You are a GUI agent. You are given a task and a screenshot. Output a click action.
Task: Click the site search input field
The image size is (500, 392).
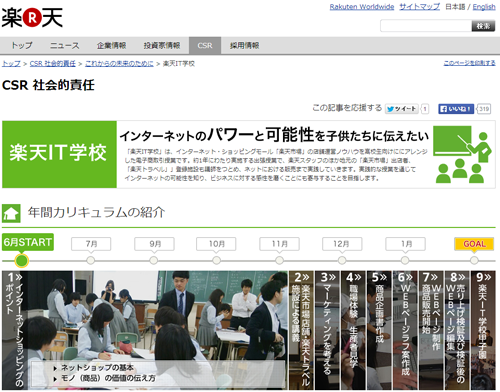[x=426, y=26]
